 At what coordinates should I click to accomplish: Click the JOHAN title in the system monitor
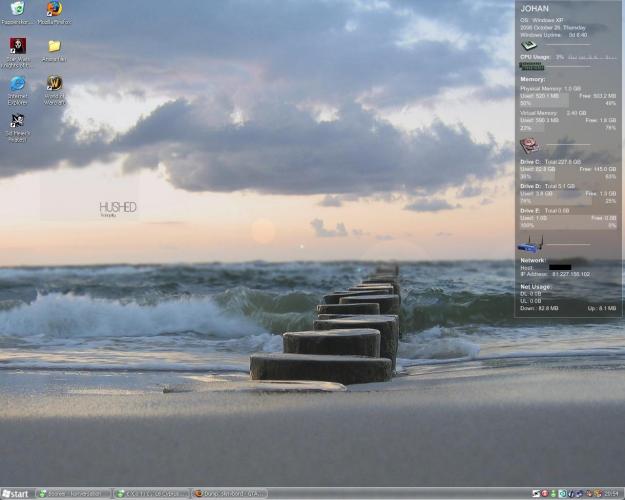(x=535, y=9)
